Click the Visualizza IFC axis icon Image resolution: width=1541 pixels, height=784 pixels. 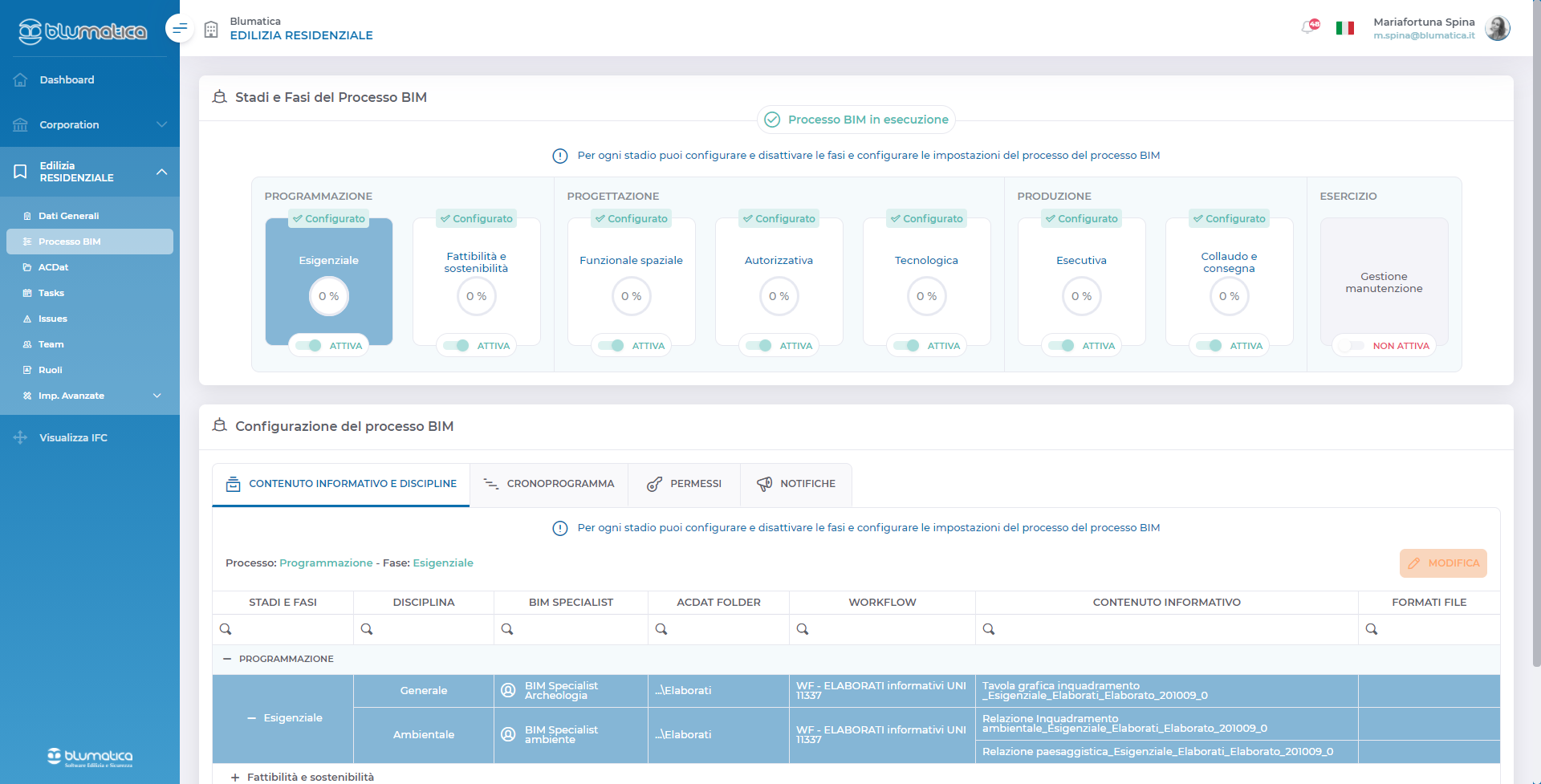coord(21,437)
